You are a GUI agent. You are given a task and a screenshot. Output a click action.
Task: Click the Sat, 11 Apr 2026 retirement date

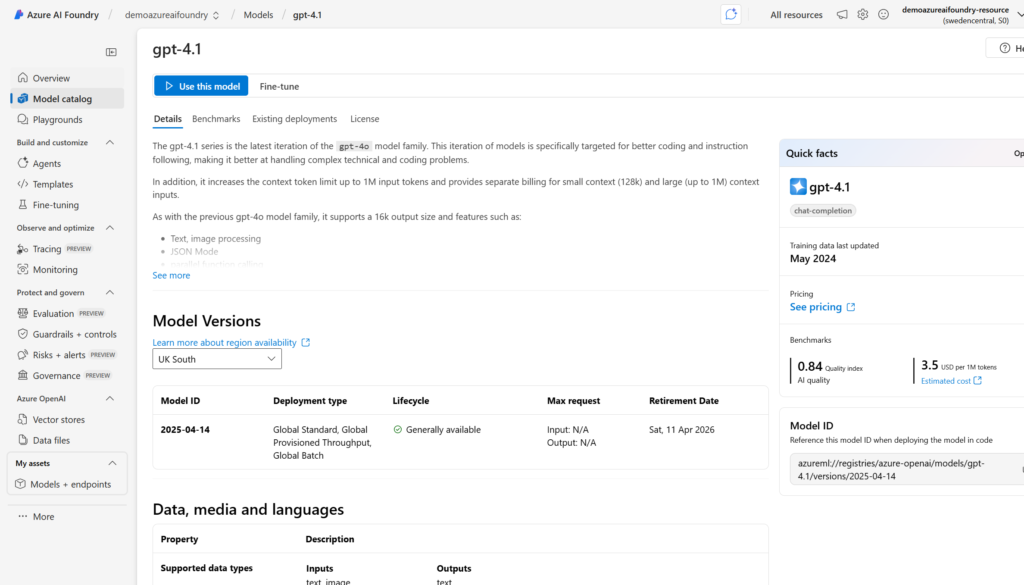(x=682, y=430)
